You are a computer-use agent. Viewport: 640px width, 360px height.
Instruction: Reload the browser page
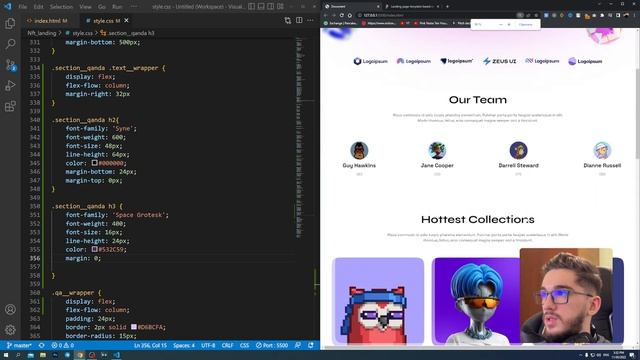[x=342, y=15]
